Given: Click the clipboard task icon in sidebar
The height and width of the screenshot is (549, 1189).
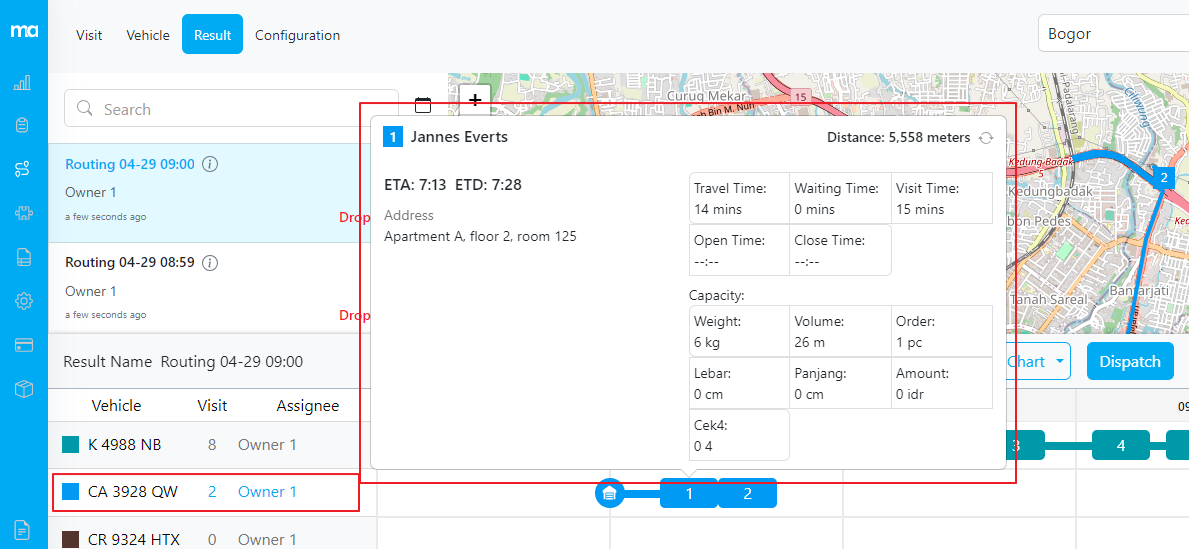Looking at the screenshot, I should 22,126.
